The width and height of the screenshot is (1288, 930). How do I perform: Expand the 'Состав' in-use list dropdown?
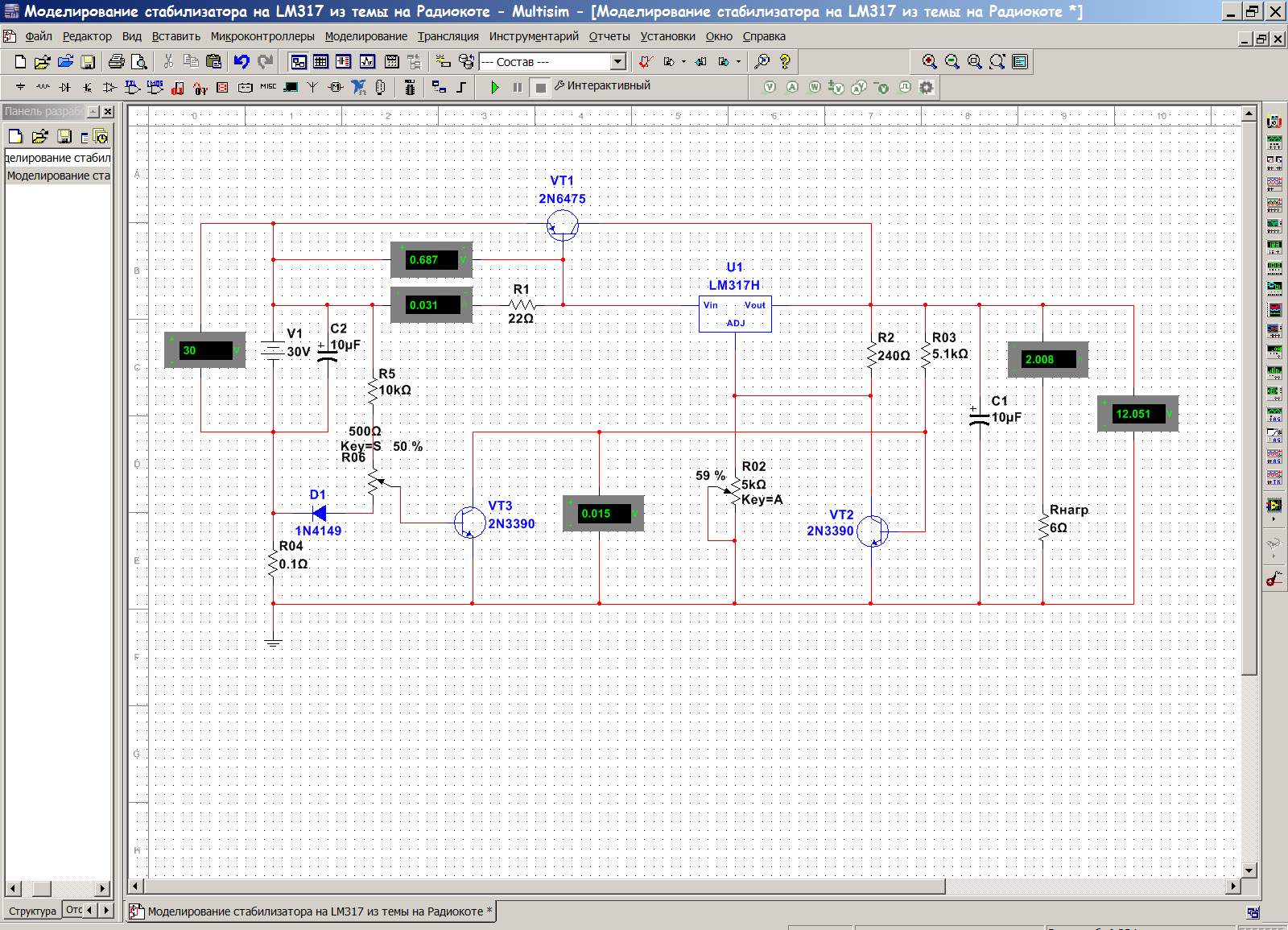click(618, 62)
